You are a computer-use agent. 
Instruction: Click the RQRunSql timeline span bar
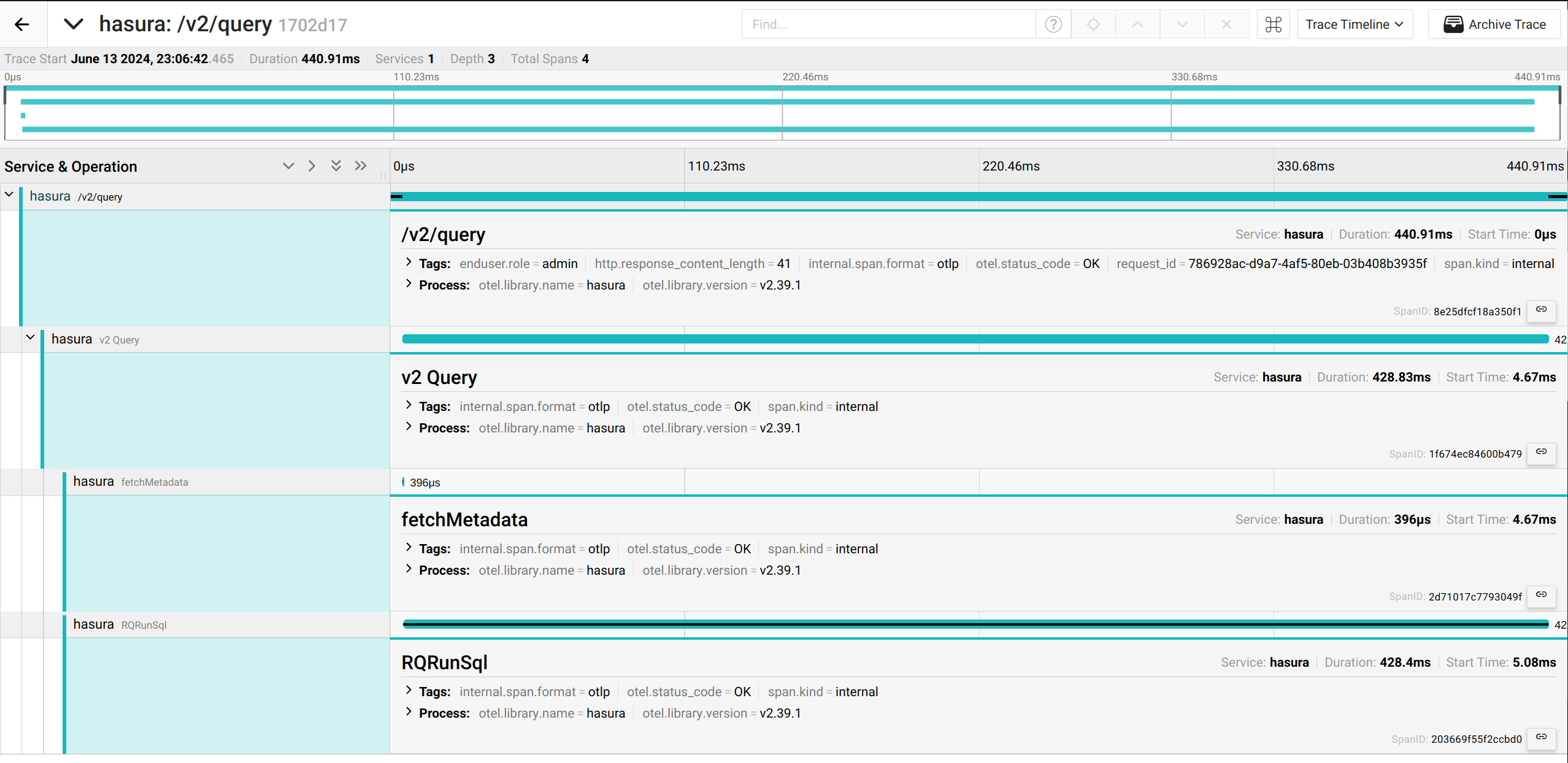[975, 624]
